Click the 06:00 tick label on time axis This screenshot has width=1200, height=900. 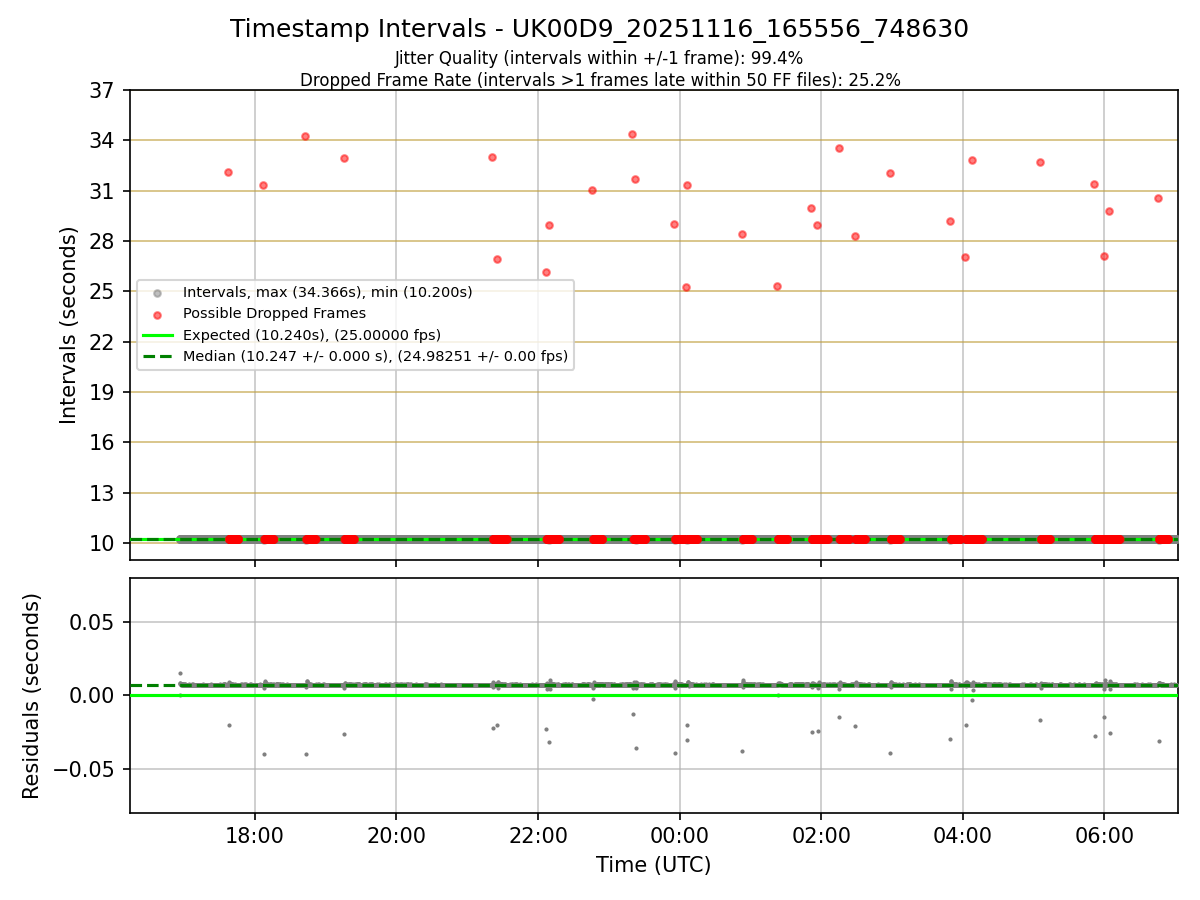pyautogui.click(x=1103, y=834)
